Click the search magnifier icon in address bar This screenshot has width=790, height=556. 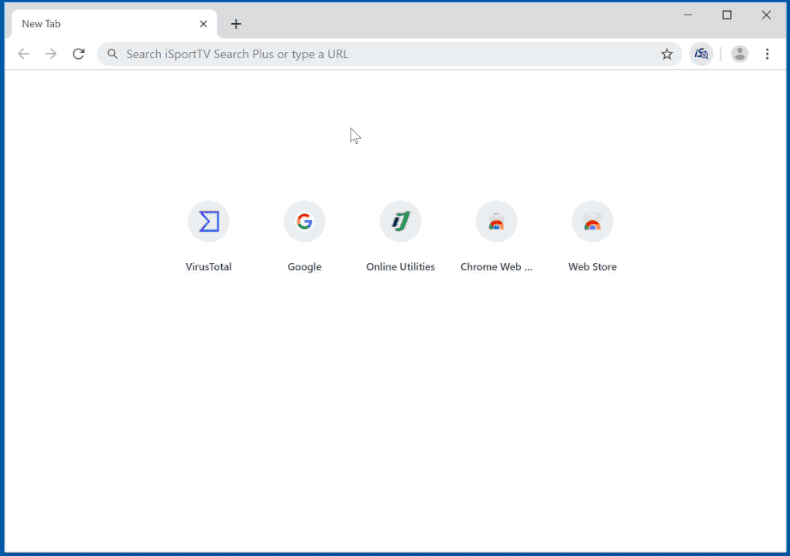pyautogui.click(x=112, y=54)
